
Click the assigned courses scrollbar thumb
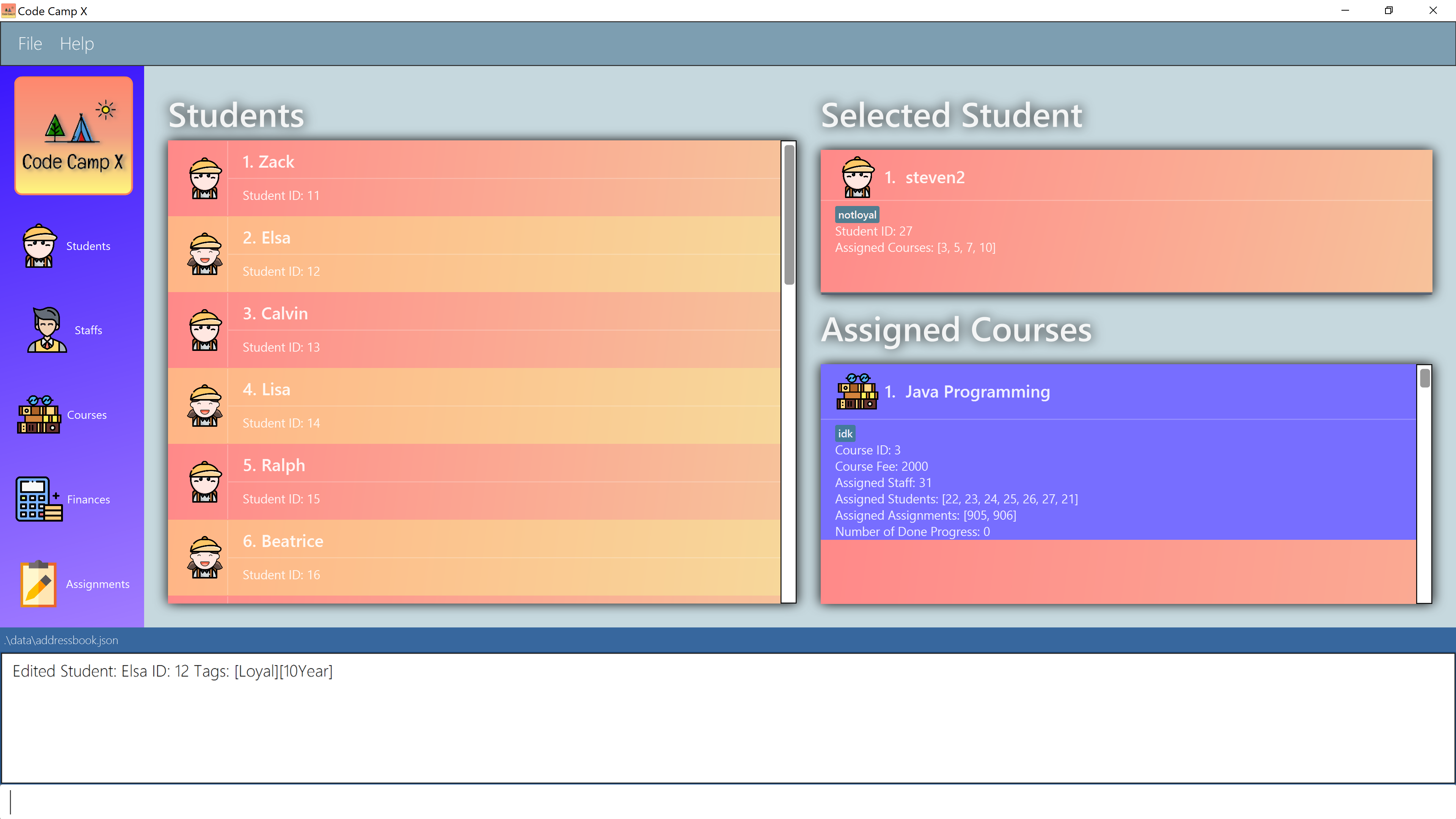[1425, 377]
